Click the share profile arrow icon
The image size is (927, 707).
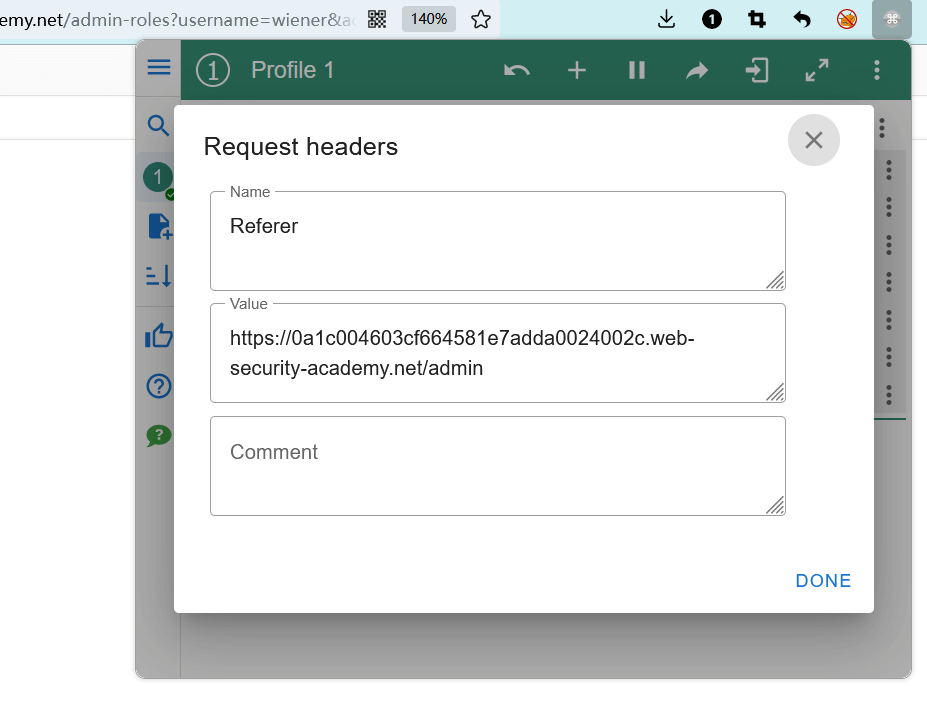[697, 70]
